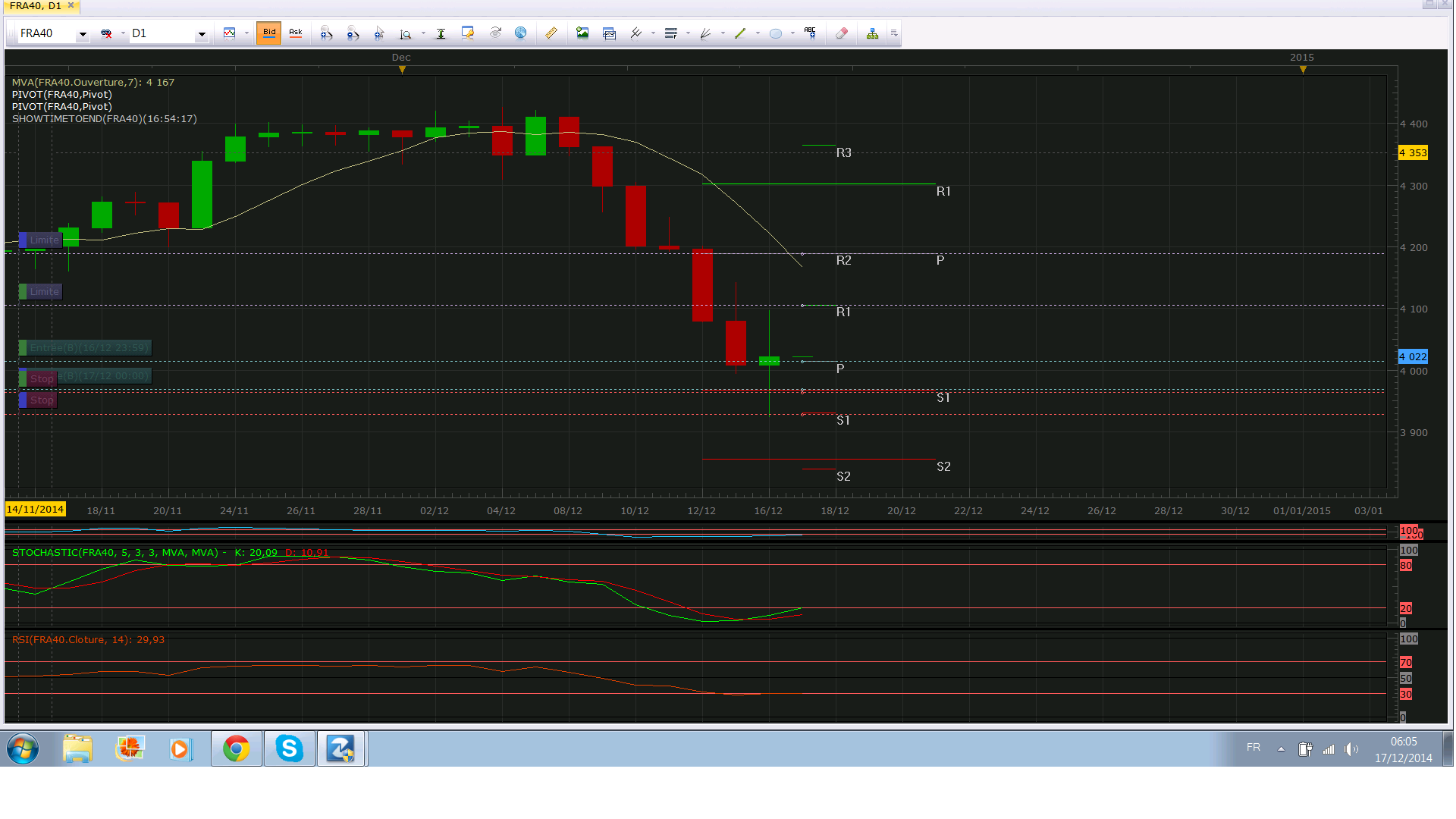Select the green trend line tool
This screenshot has height=819, width=1456.
[x=740, y=33]
